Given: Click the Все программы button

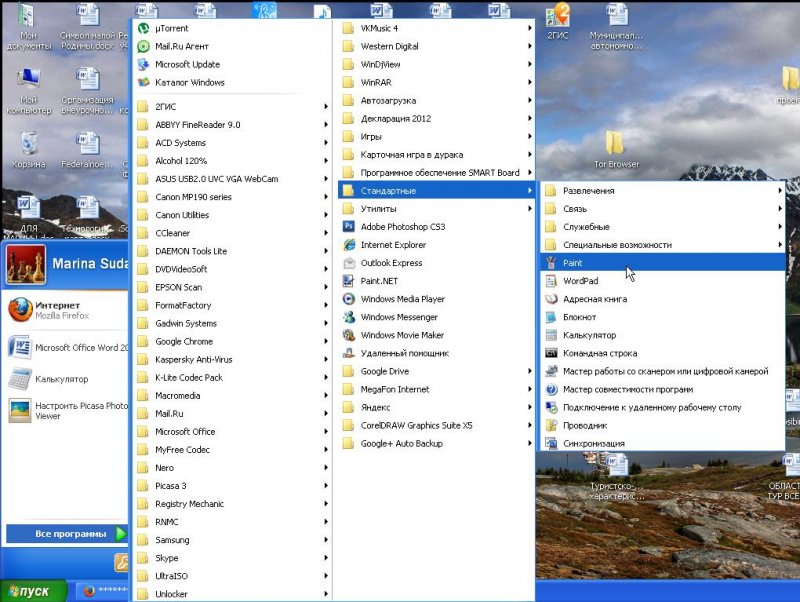Looking at the screenshot, I should coord(66,534).
